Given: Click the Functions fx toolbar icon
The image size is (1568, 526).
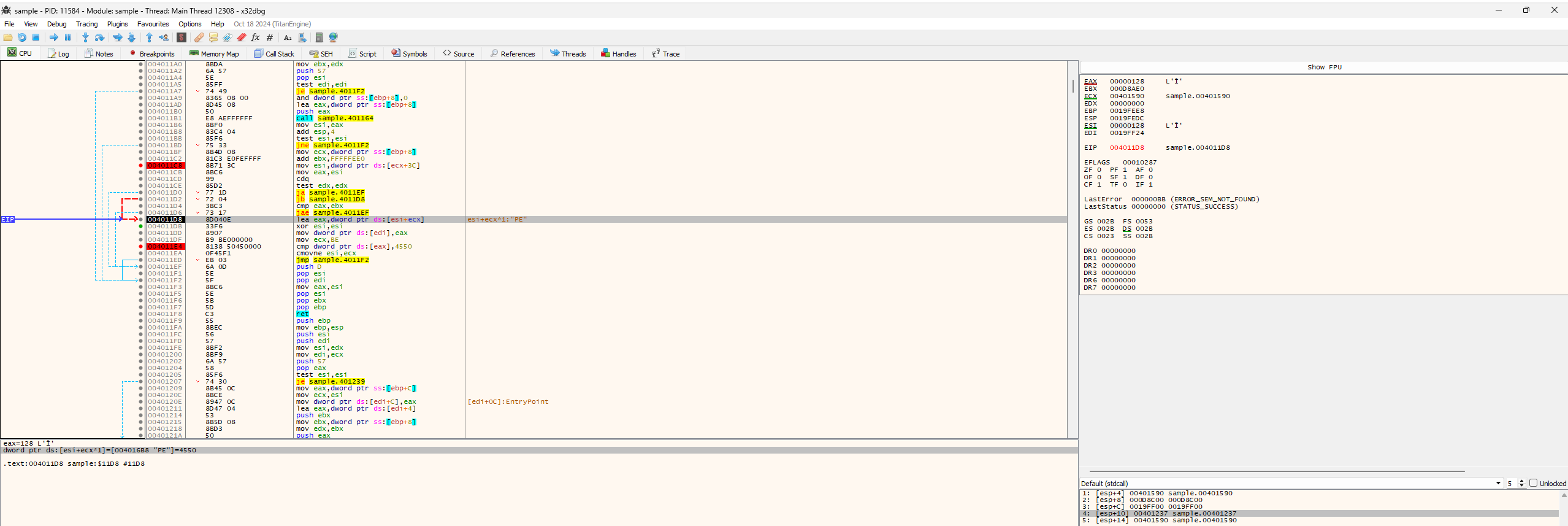Looking at the screenshot, I should (x=256, y=37).
